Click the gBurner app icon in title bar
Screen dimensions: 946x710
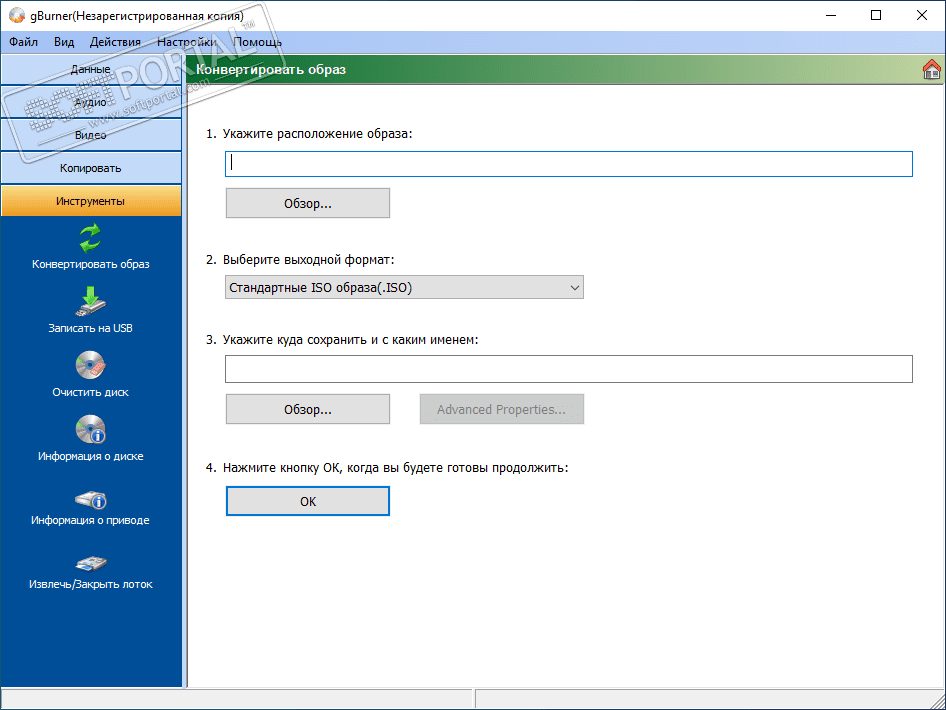[x=17, y=15]
